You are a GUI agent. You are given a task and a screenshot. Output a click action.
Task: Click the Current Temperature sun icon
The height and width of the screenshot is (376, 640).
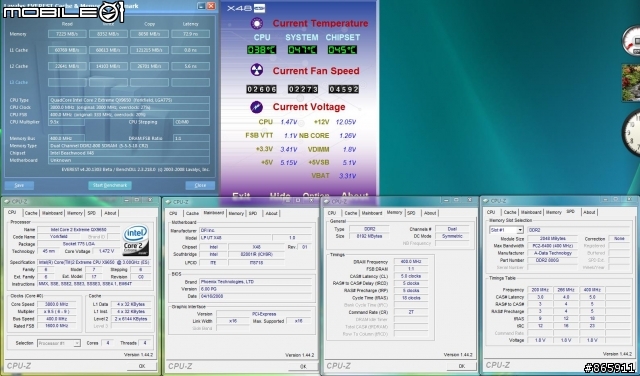click(257, 23)
